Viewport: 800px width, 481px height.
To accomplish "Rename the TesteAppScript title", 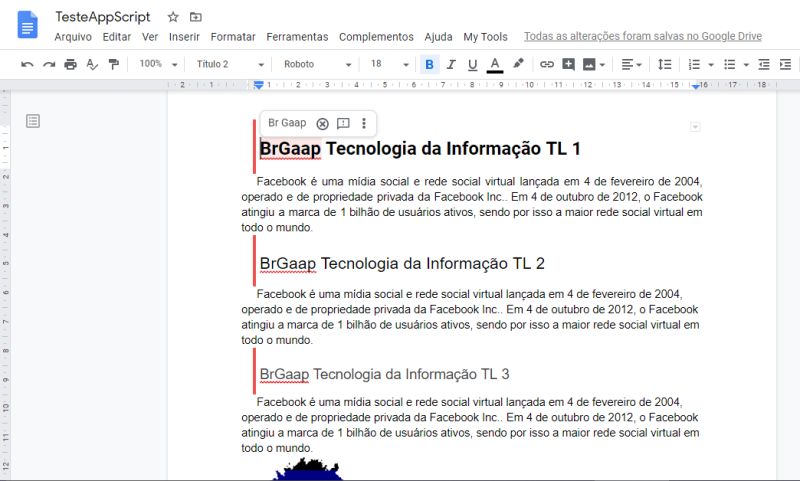I will click(103, 17).
